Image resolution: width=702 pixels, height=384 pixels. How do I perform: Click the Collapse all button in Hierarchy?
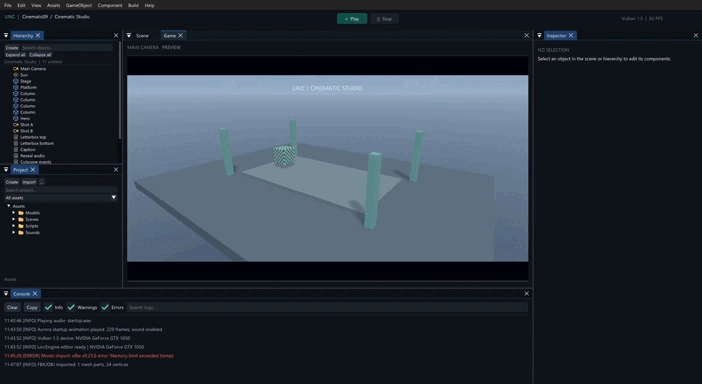click(x=40, y=55)
